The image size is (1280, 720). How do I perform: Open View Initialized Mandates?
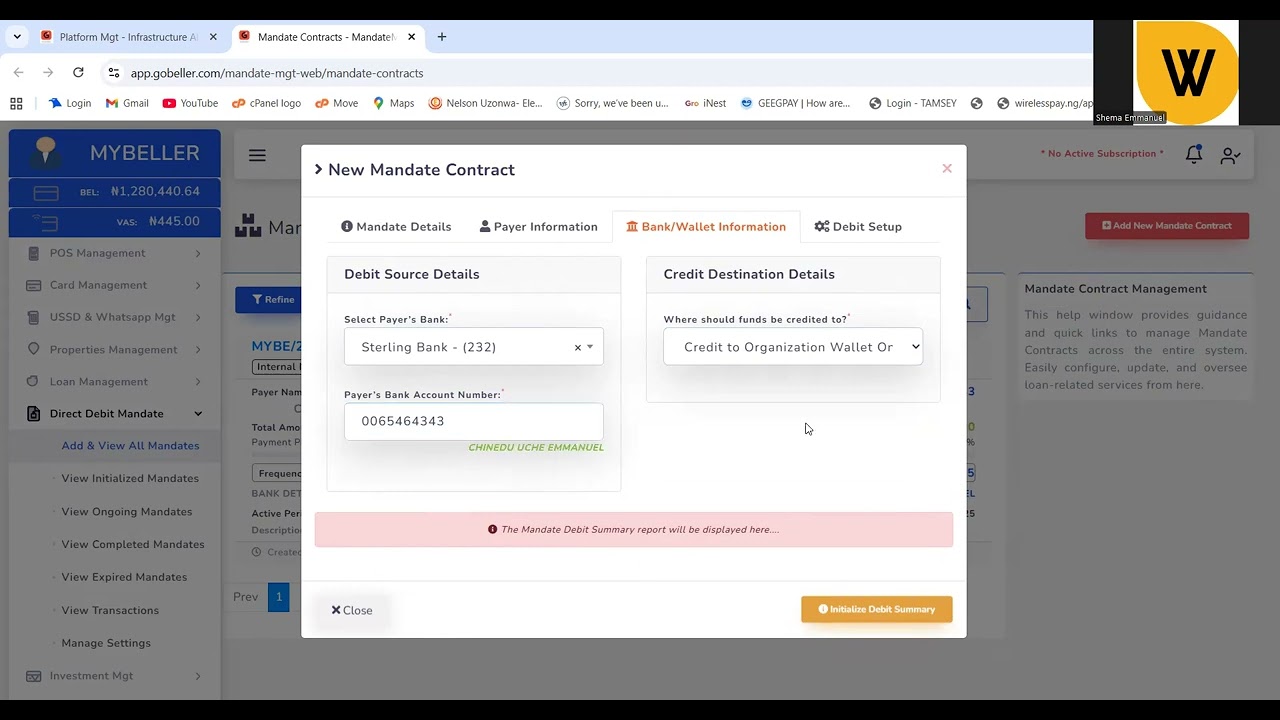(130, 478)
